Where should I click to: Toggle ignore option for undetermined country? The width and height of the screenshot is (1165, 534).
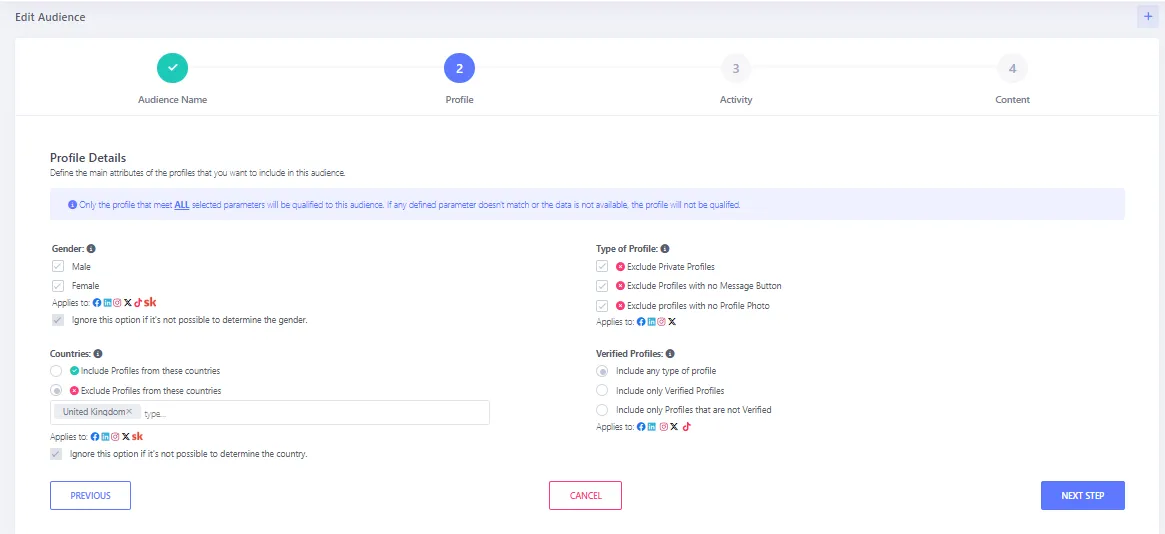click(56, 453)
